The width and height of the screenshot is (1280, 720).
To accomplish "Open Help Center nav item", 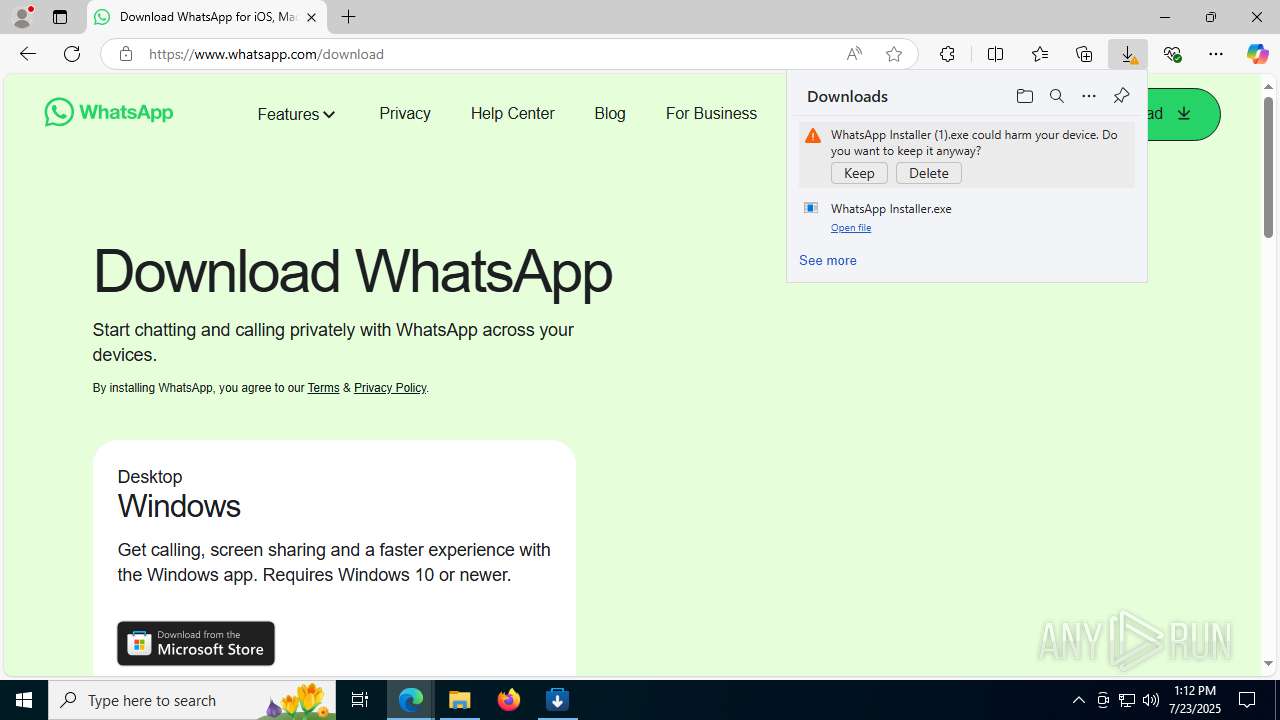I will point(512,113).
